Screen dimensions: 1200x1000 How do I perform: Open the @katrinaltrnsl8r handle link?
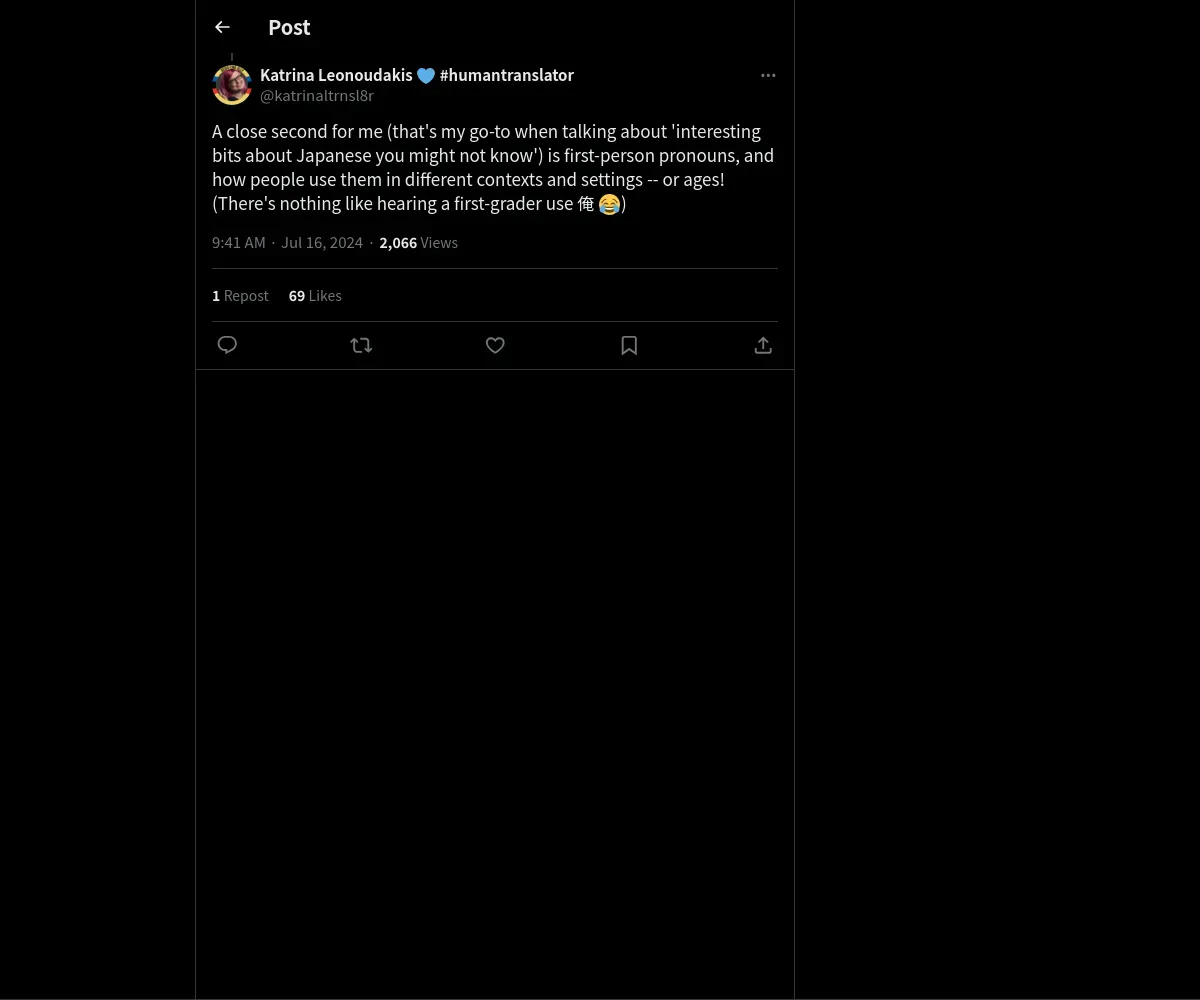317,96
